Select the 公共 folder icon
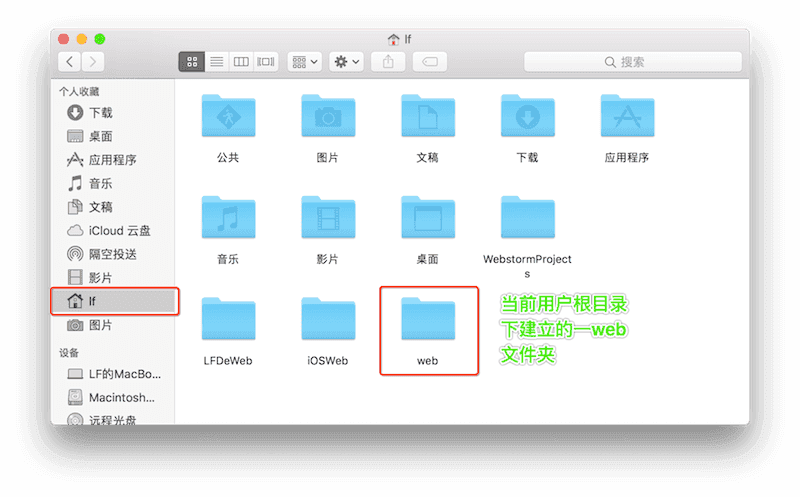The width and height of the screenshot is (800, 497). click(x=228, y=116)
